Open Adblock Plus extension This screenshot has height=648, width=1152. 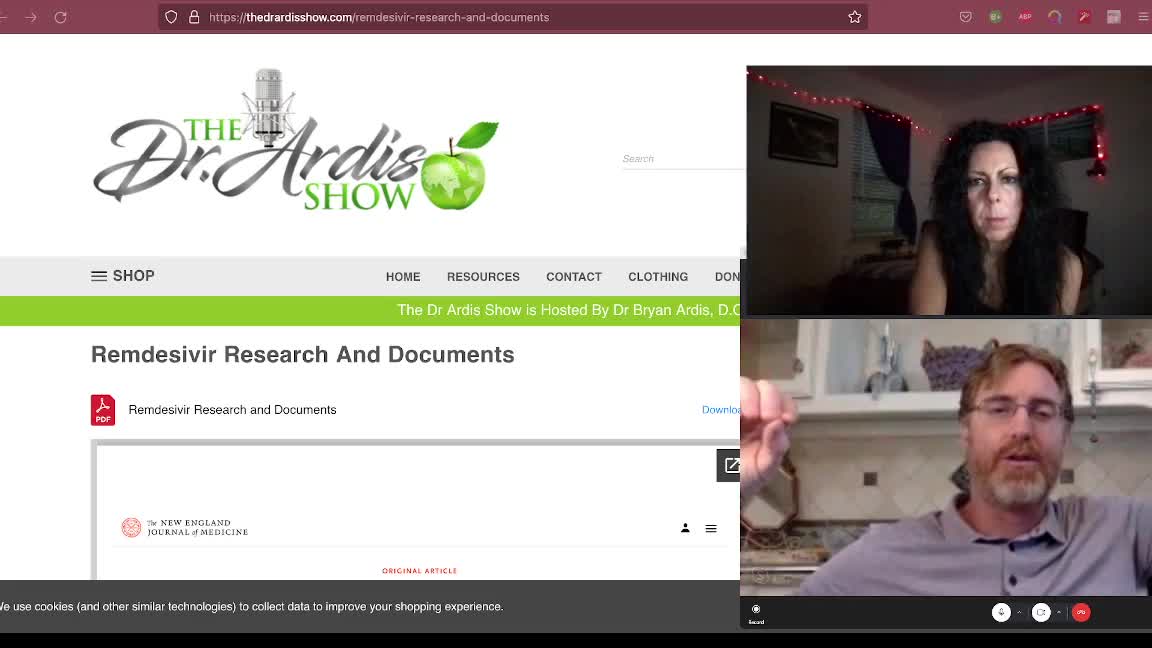pyautogui.click(x=1025, y=16)
